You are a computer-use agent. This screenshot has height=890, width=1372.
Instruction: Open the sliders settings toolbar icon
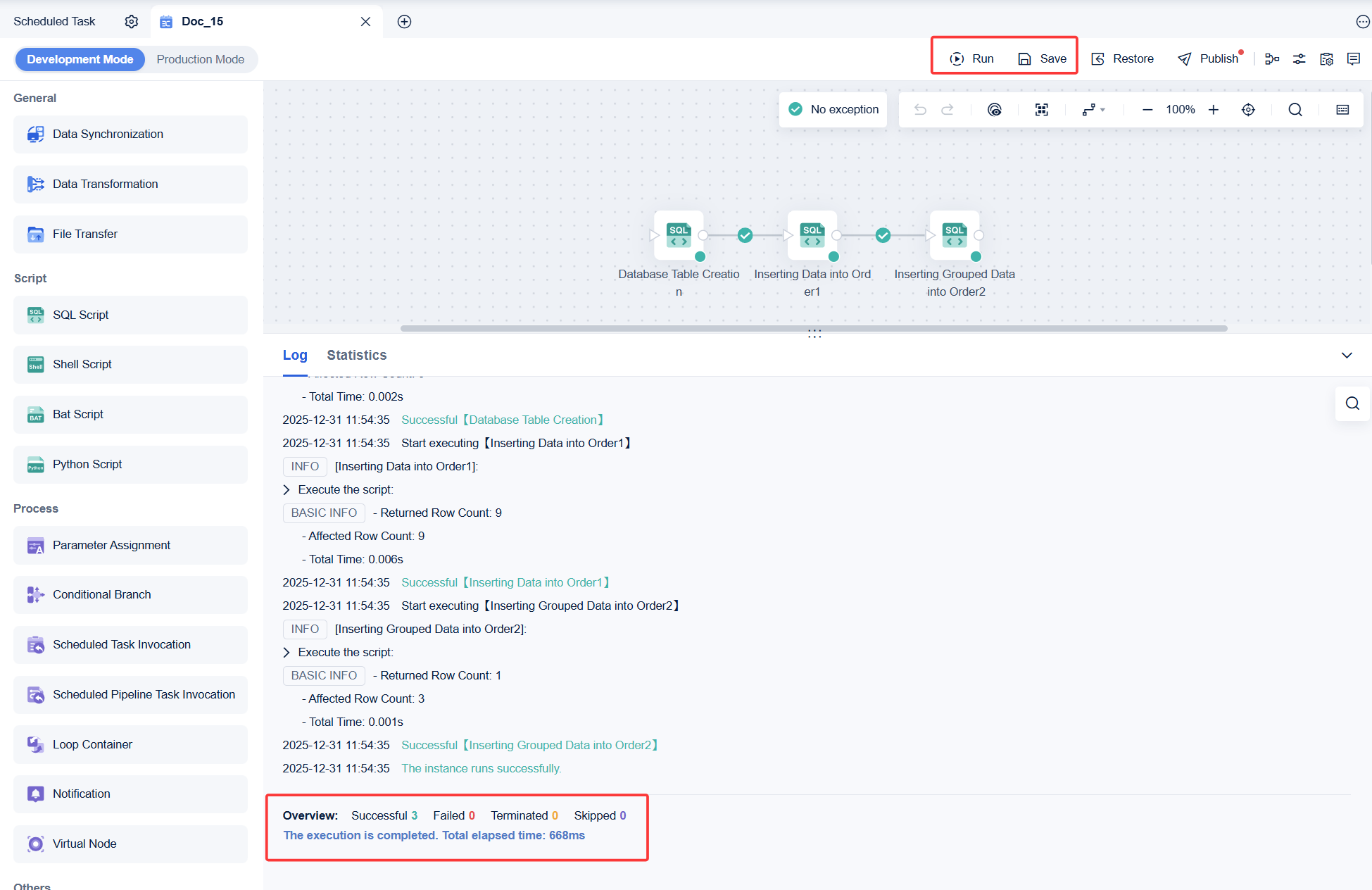[1299, 59]
